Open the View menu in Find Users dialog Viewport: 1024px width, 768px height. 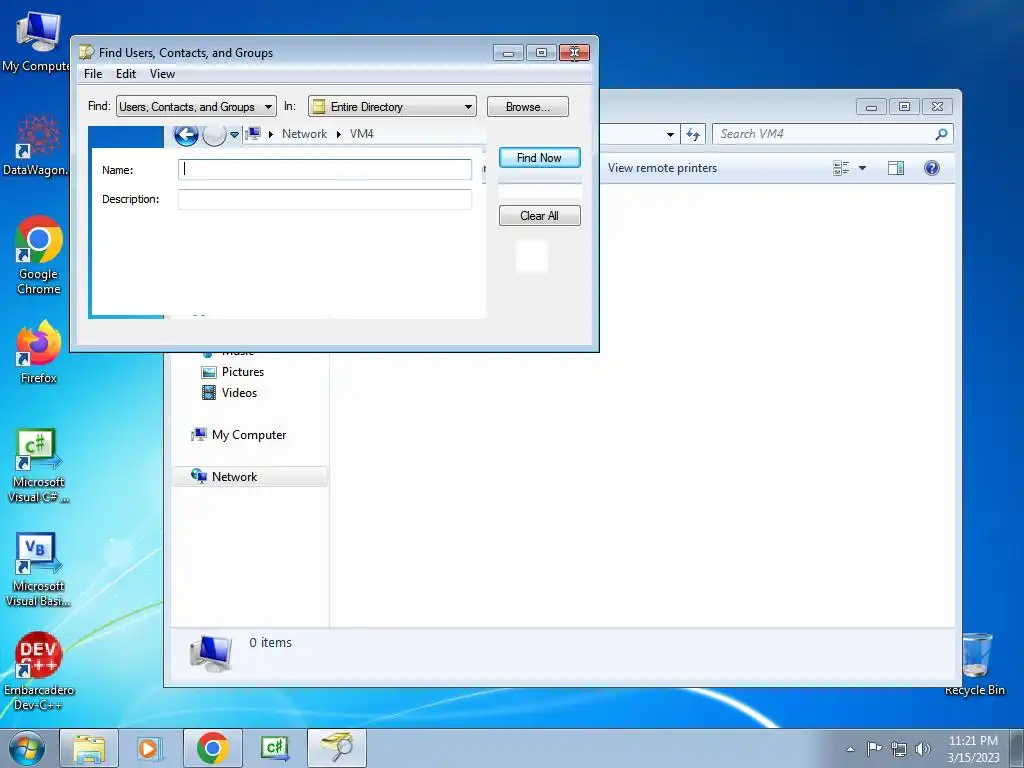click(x=162, y=74)
